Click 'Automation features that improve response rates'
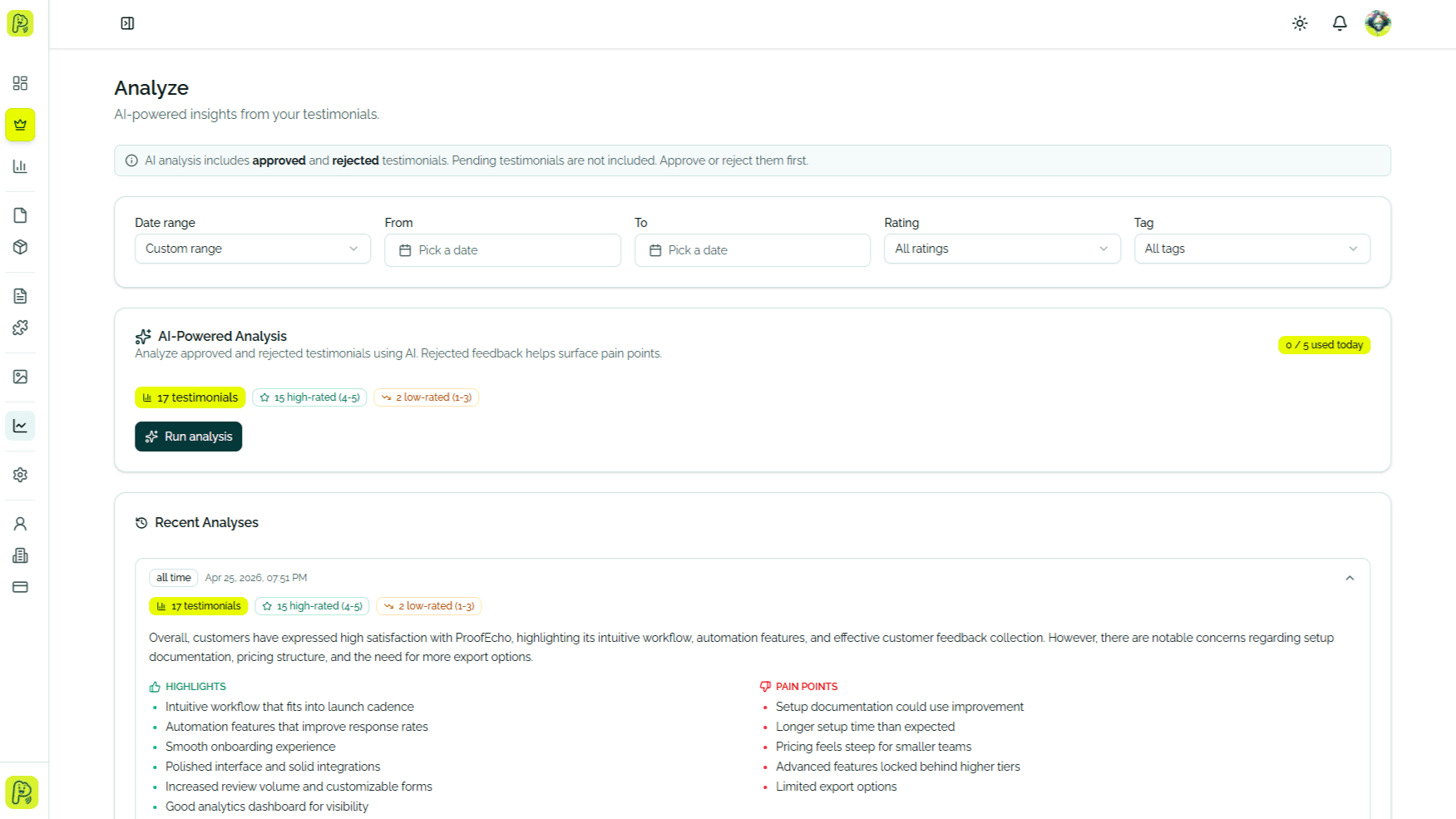Screen dimensions: 1456x819 pos(297,727)
